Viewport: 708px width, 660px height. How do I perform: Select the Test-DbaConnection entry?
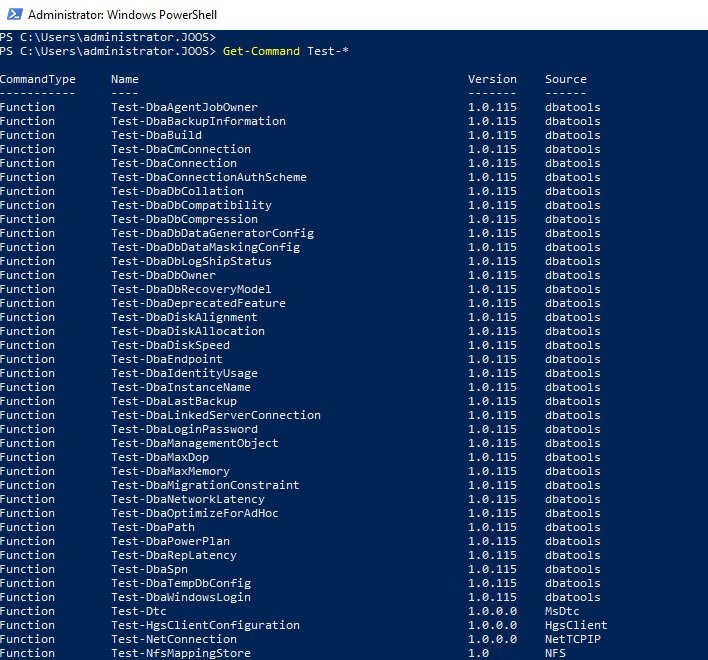[174, 163]
